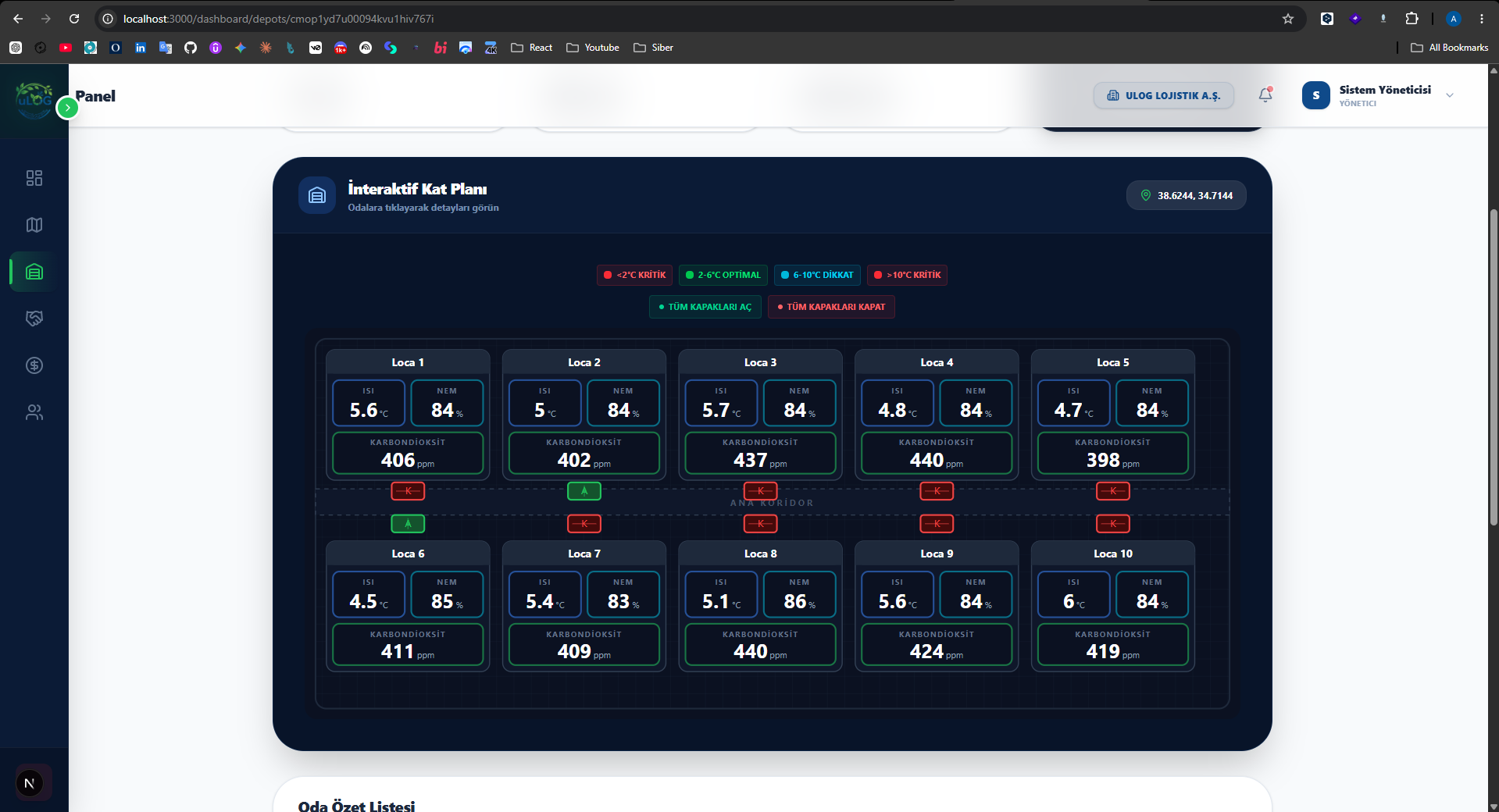
Task: Open browser extensions puzzle icon
Action: (1412, 19)
